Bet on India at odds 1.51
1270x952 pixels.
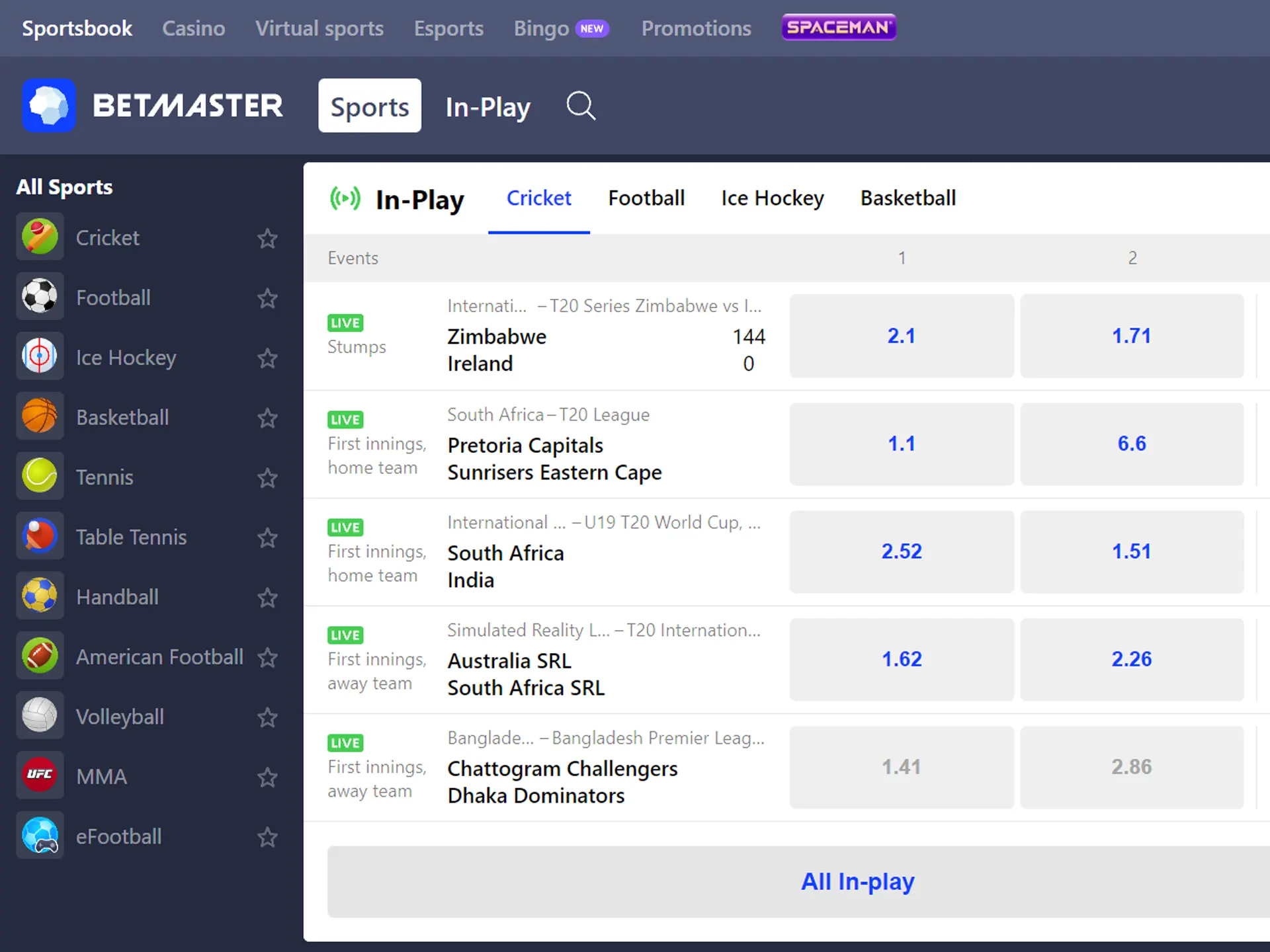(x=1132, y=551)
